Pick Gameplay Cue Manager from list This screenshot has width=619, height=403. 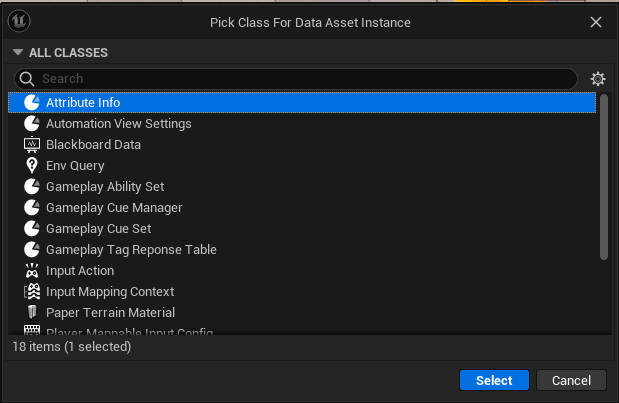113,207
